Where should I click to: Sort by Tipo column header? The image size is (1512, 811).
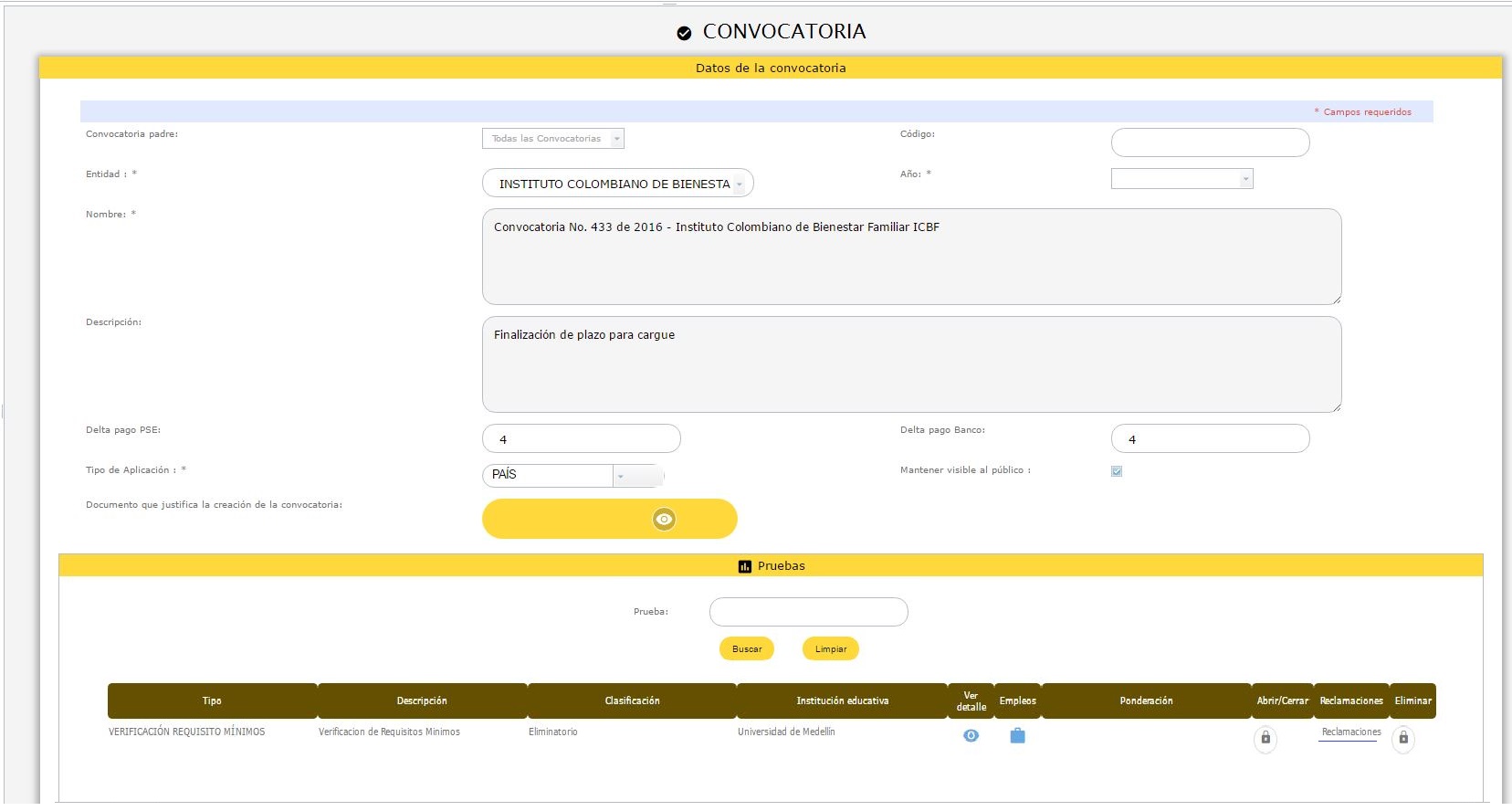(x=212, y=700)
